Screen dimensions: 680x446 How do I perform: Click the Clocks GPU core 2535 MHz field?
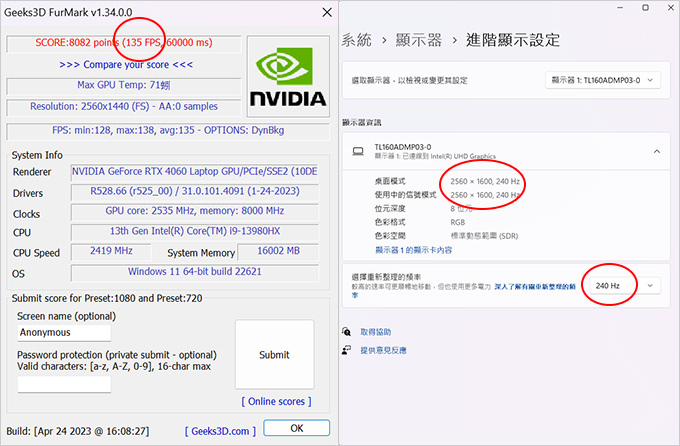tap(195, 211)
